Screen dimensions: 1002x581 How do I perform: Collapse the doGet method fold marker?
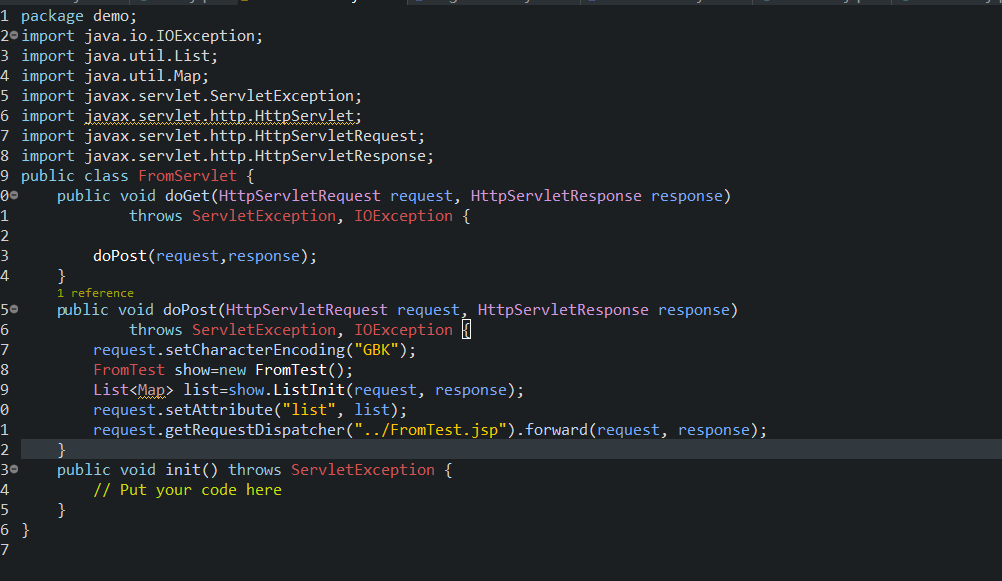pos(14,195)
